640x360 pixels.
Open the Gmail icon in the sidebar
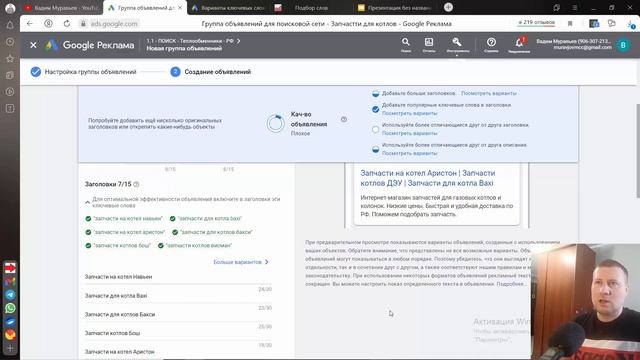pos(10,281)
